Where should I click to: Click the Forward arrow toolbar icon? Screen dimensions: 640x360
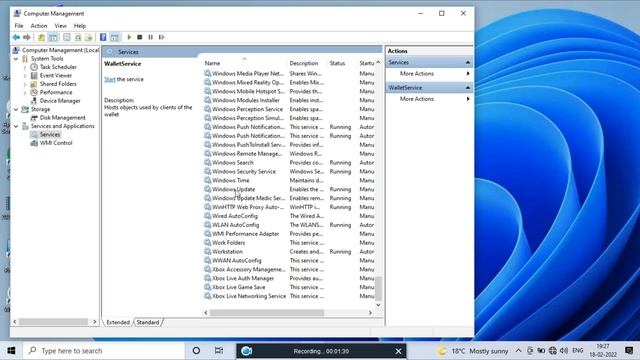click(27, 37)
